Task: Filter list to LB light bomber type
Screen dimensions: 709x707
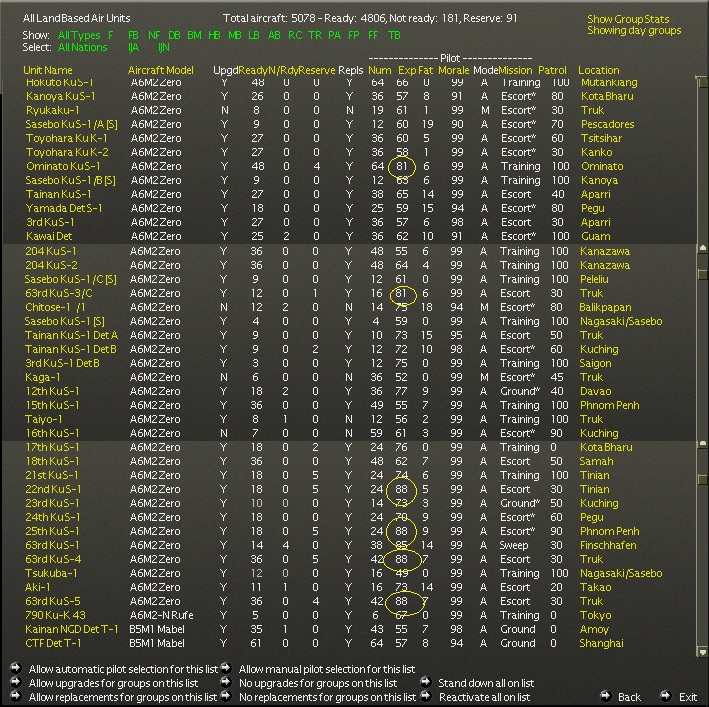Action: [254, 35]
